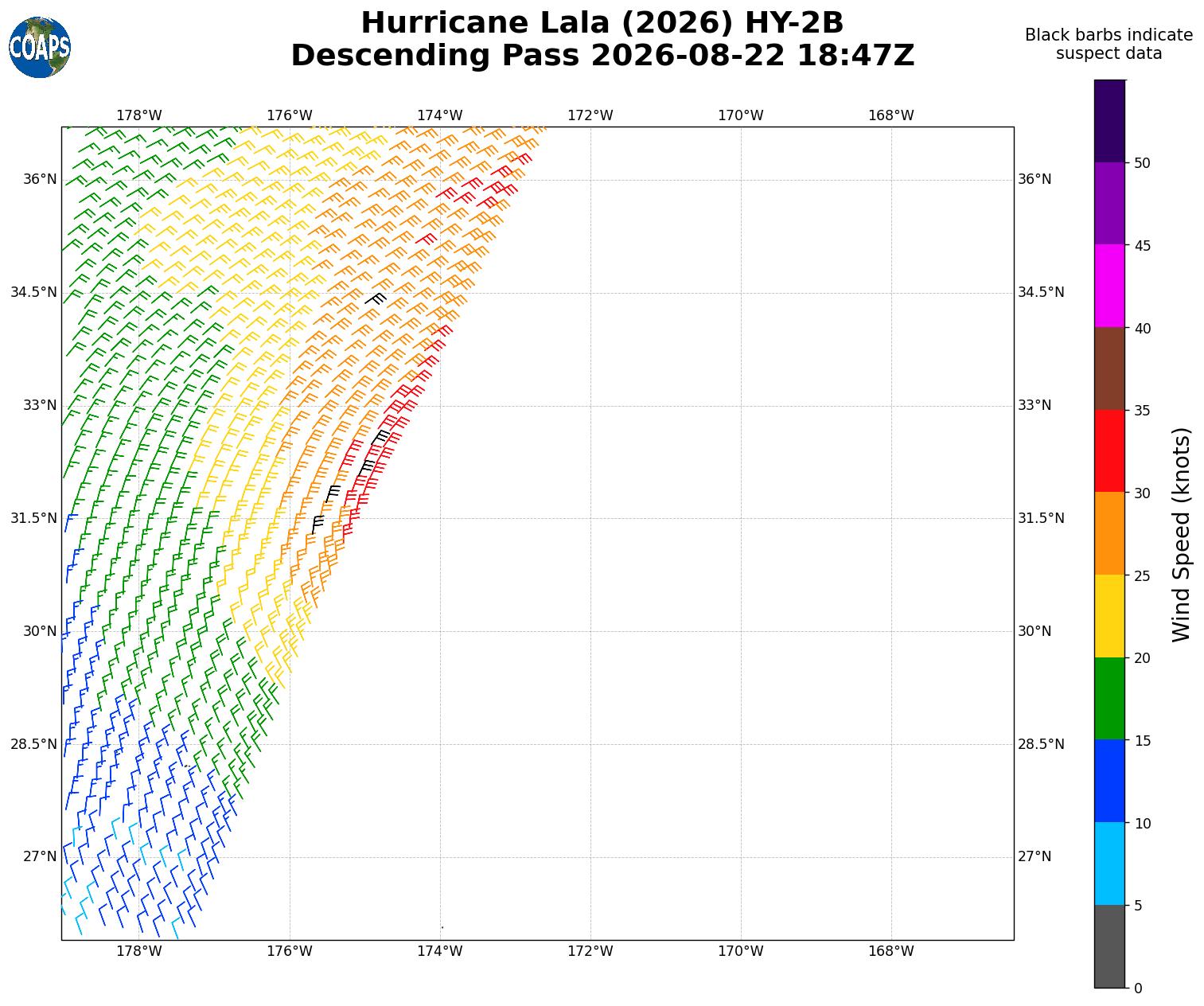The width and height of the screenshot is (1204, 1006).
Task: Click the 31.5°N label on the right axis
Action: [x=1041, y=518]
